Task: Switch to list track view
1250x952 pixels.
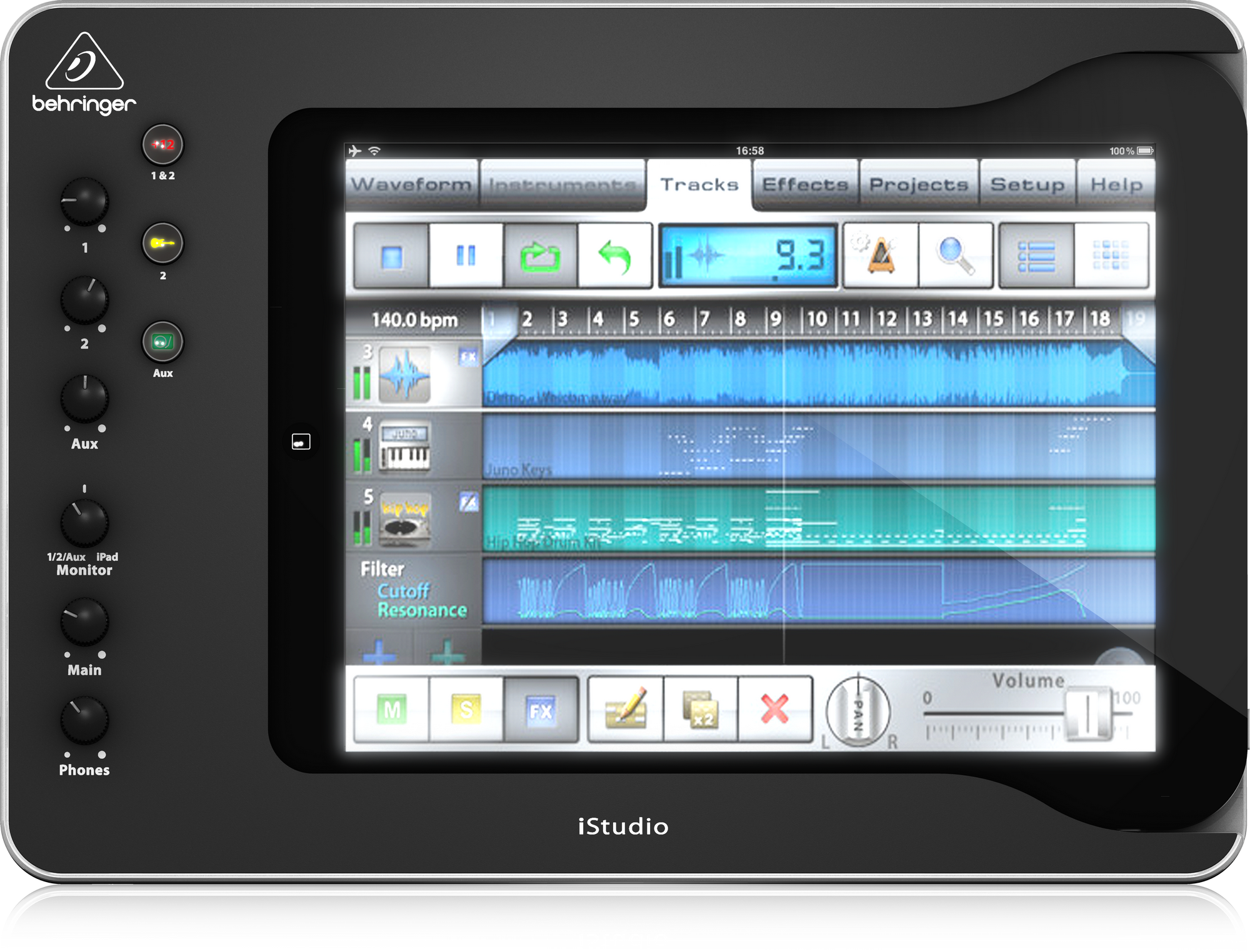Action: [x=1037, y=256]
